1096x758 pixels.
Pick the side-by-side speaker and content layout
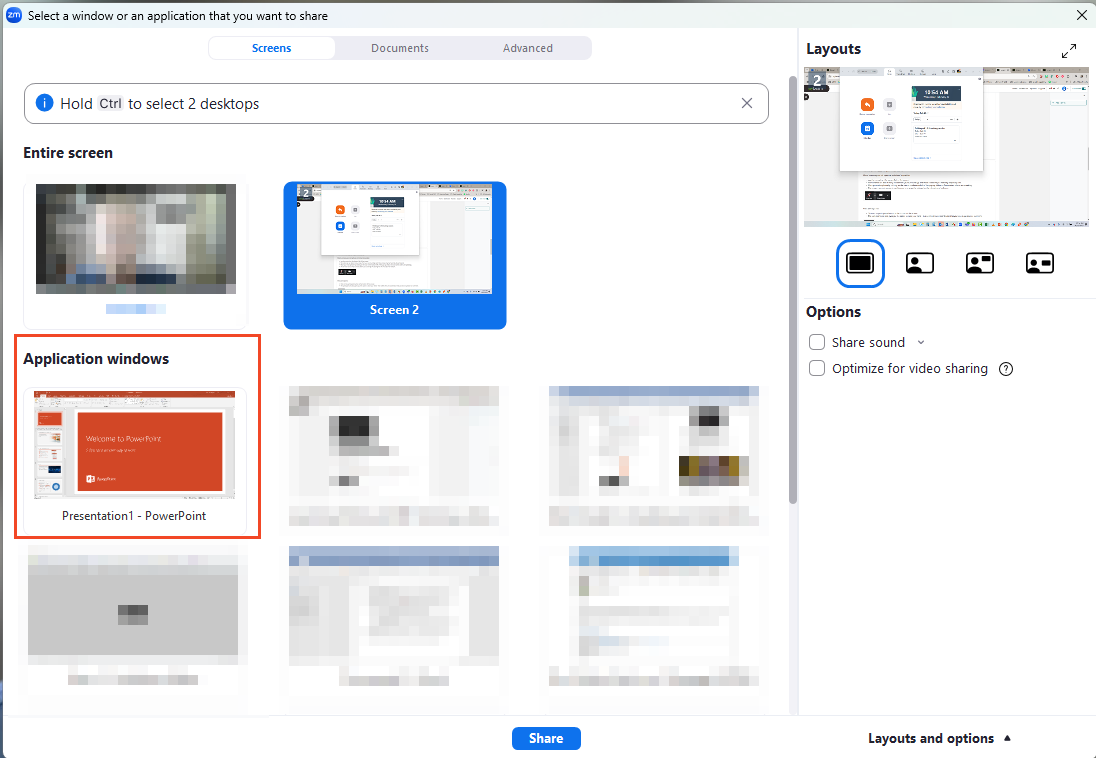[980, 264]
